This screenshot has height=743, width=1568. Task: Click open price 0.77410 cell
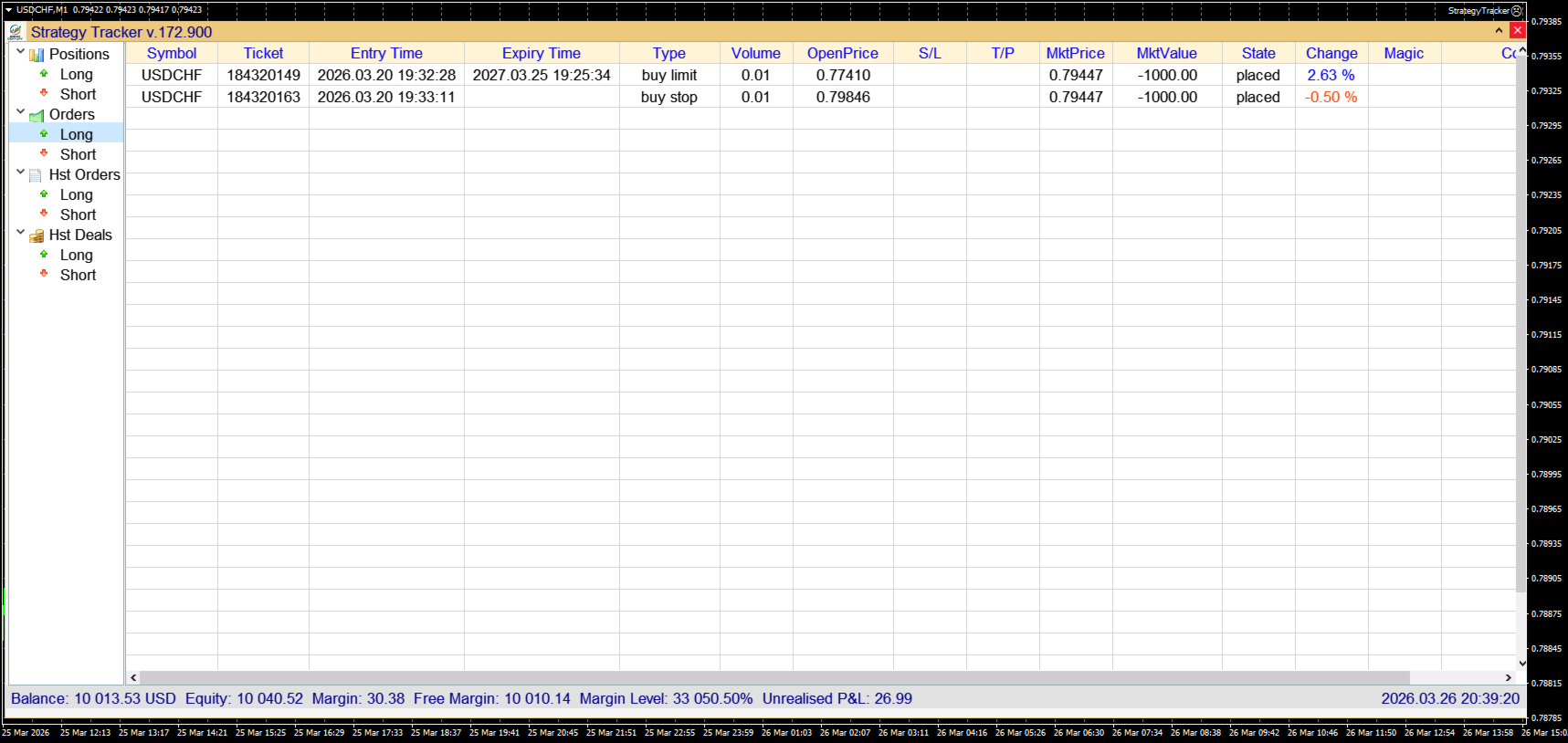click(843, 75)
